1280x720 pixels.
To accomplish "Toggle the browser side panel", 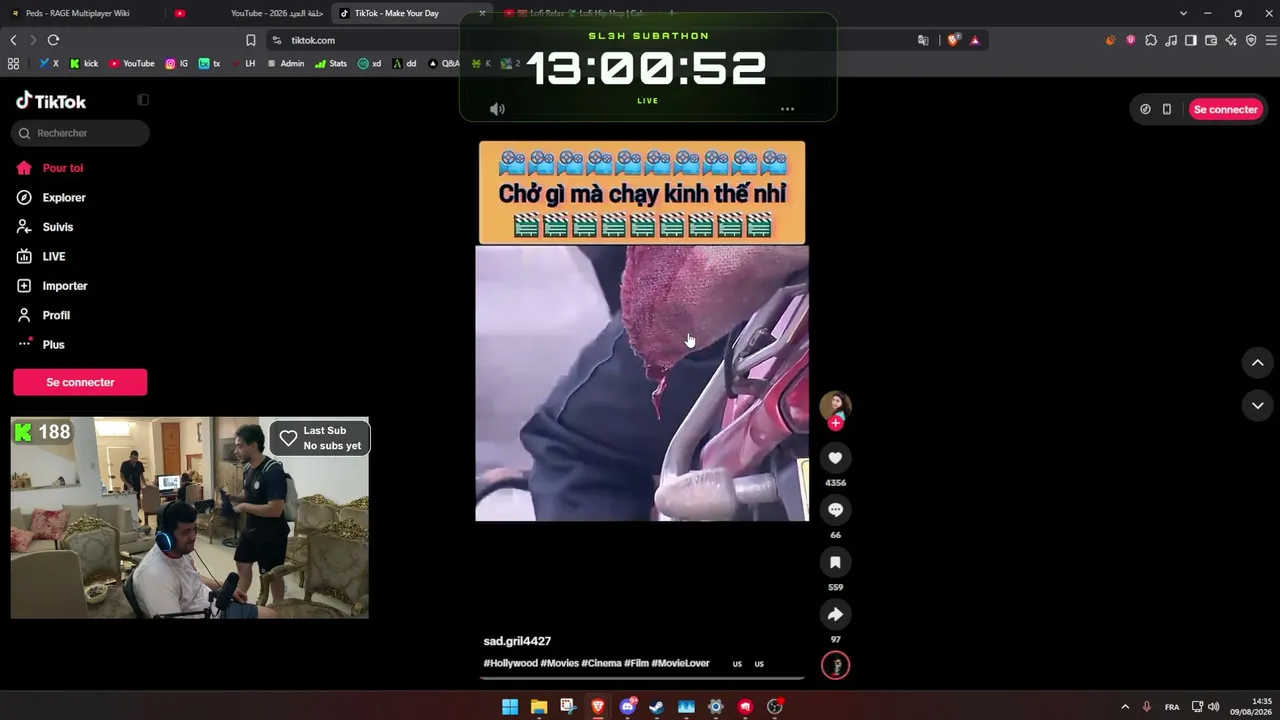I will coord(1191,40).
